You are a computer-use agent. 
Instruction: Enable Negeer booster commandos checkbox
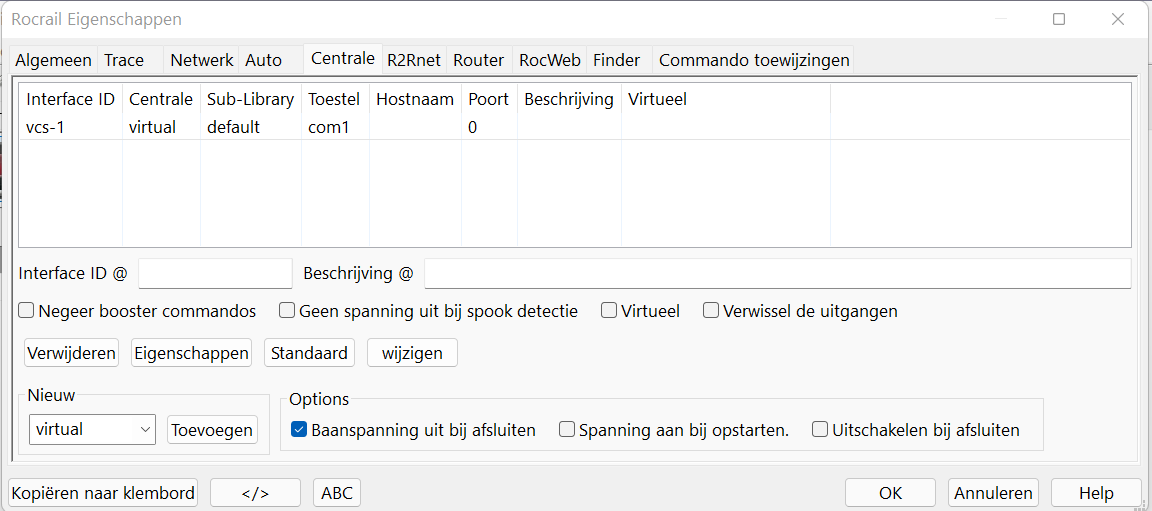tap(27, 311)
